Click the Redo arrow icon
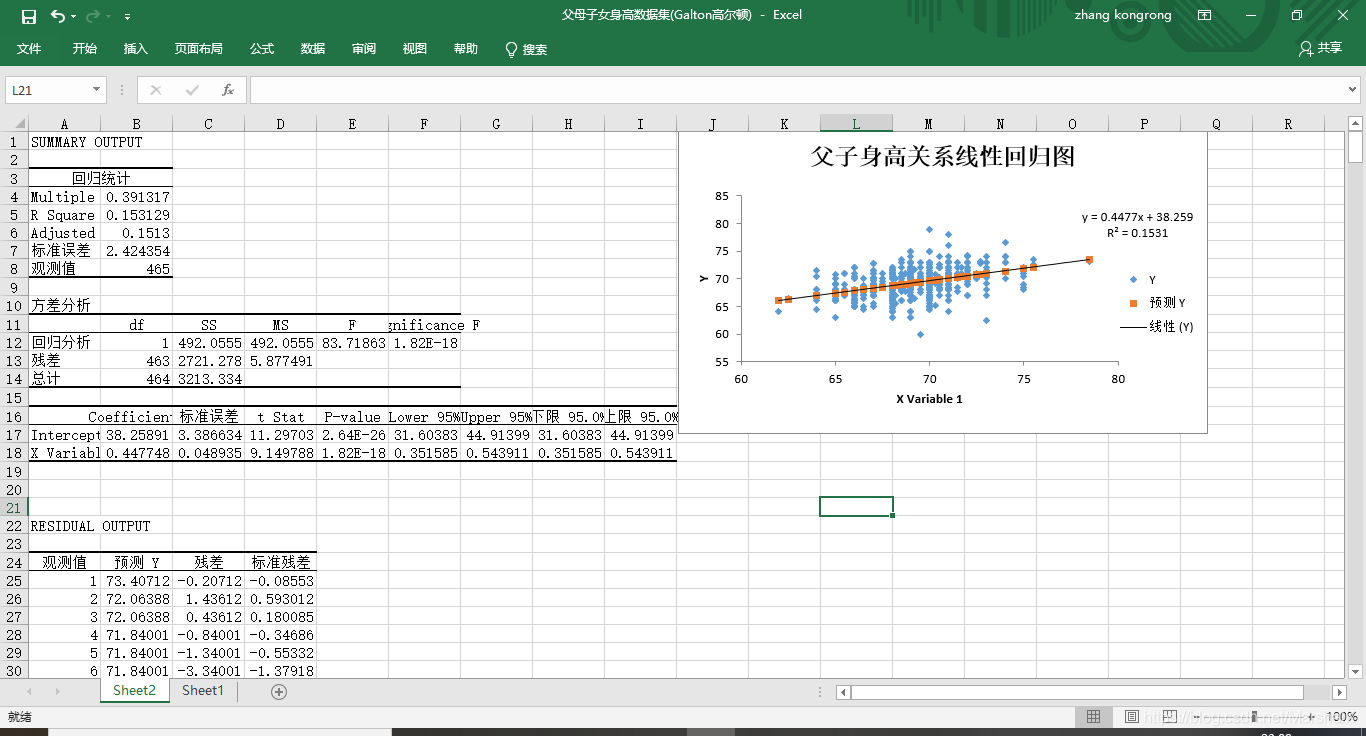 (x=93, y=16)
